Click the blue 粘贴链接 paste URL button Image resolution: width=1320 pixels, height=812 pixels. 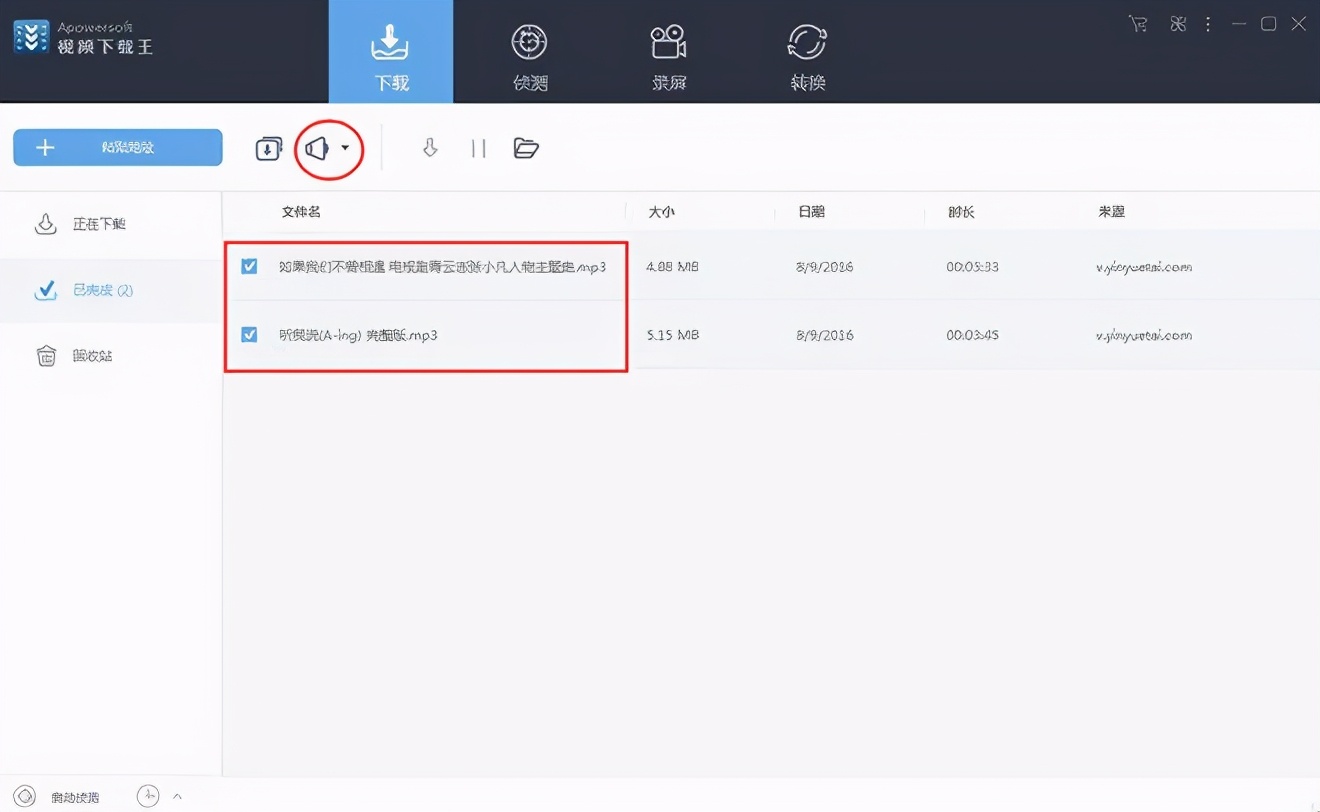[x=117, y=147]
